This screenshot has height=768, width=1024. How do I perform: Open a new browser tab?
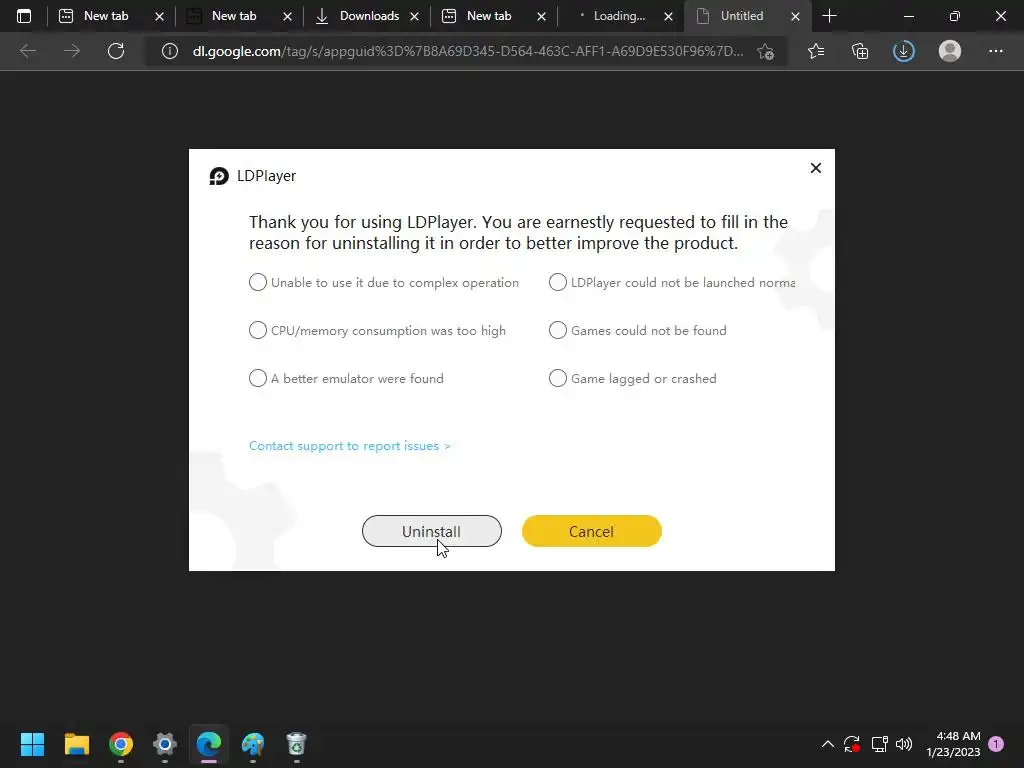(x=829, y=16)
